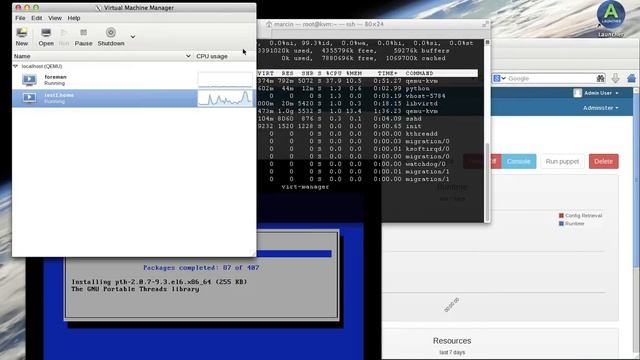This screenshot has height=360, width=640.
Task: Open the Edit menu in Virtual Machine Manager
Action: pyautogui.click(x=37, y=18)
